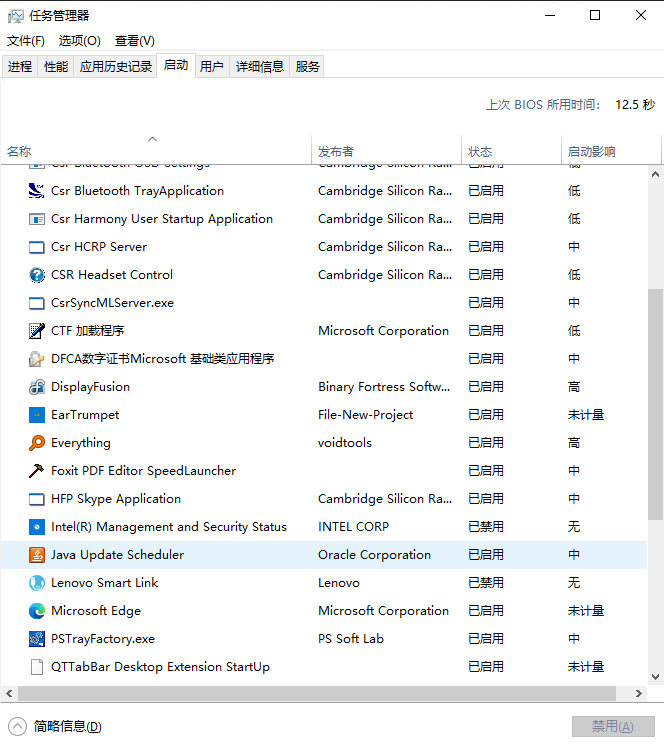
Task: Click 已禁用 status in Lenovo Smart Link row
Action: (486, 583)
